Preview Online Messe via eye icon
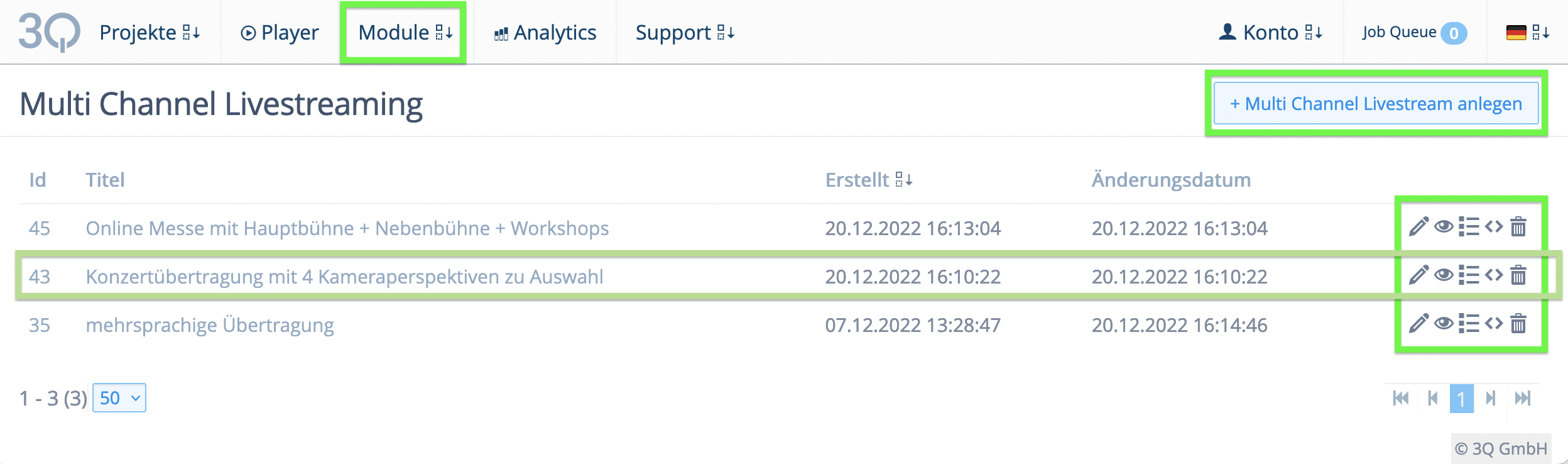This screenshot has width=1568, height=464. point(1444,226)
